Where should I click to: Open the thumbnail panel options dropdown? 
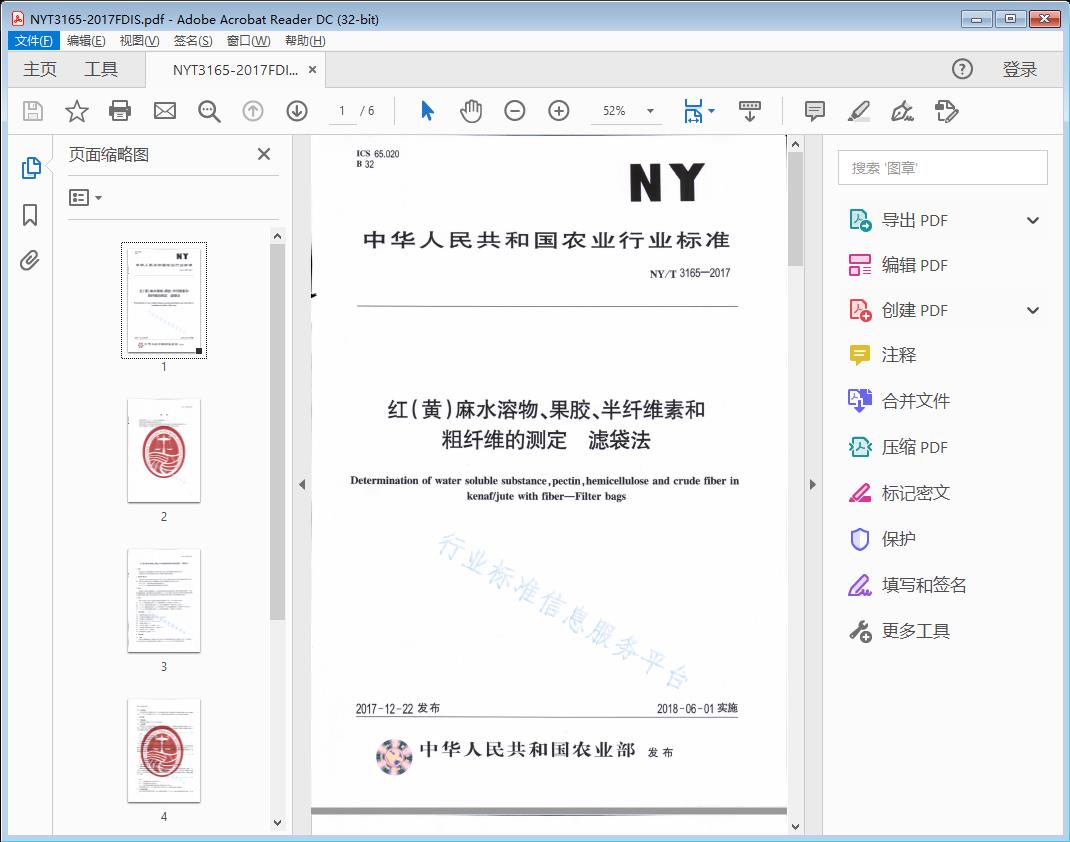click(84, 197)
